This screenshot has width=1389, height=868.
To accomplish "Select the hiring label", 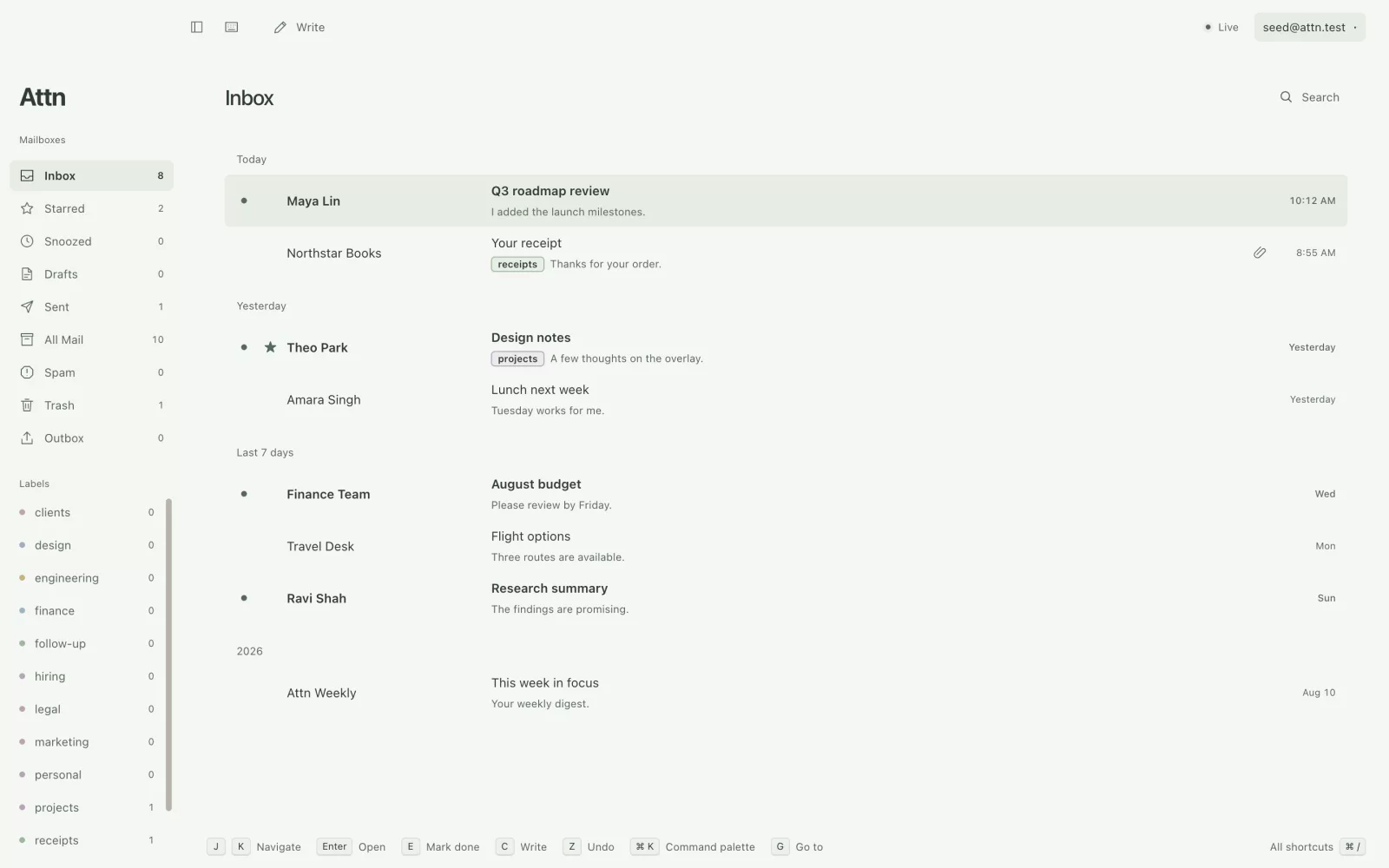I will click(87, 676).
